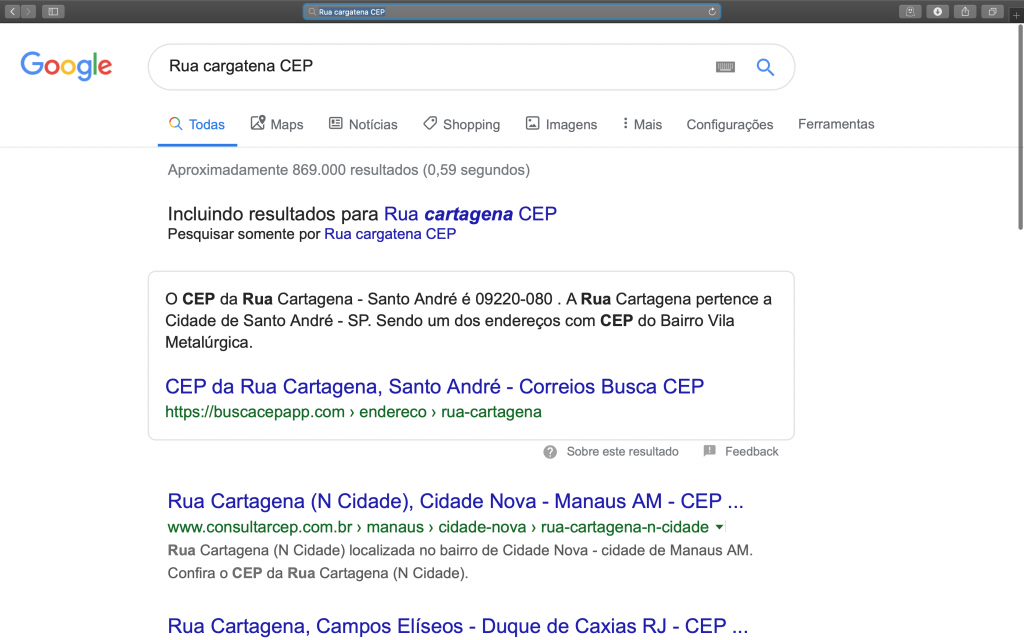Reload page via address bar refresh icon
Viewport: 1024px width, 640px height.
click(x=712, y=11)
